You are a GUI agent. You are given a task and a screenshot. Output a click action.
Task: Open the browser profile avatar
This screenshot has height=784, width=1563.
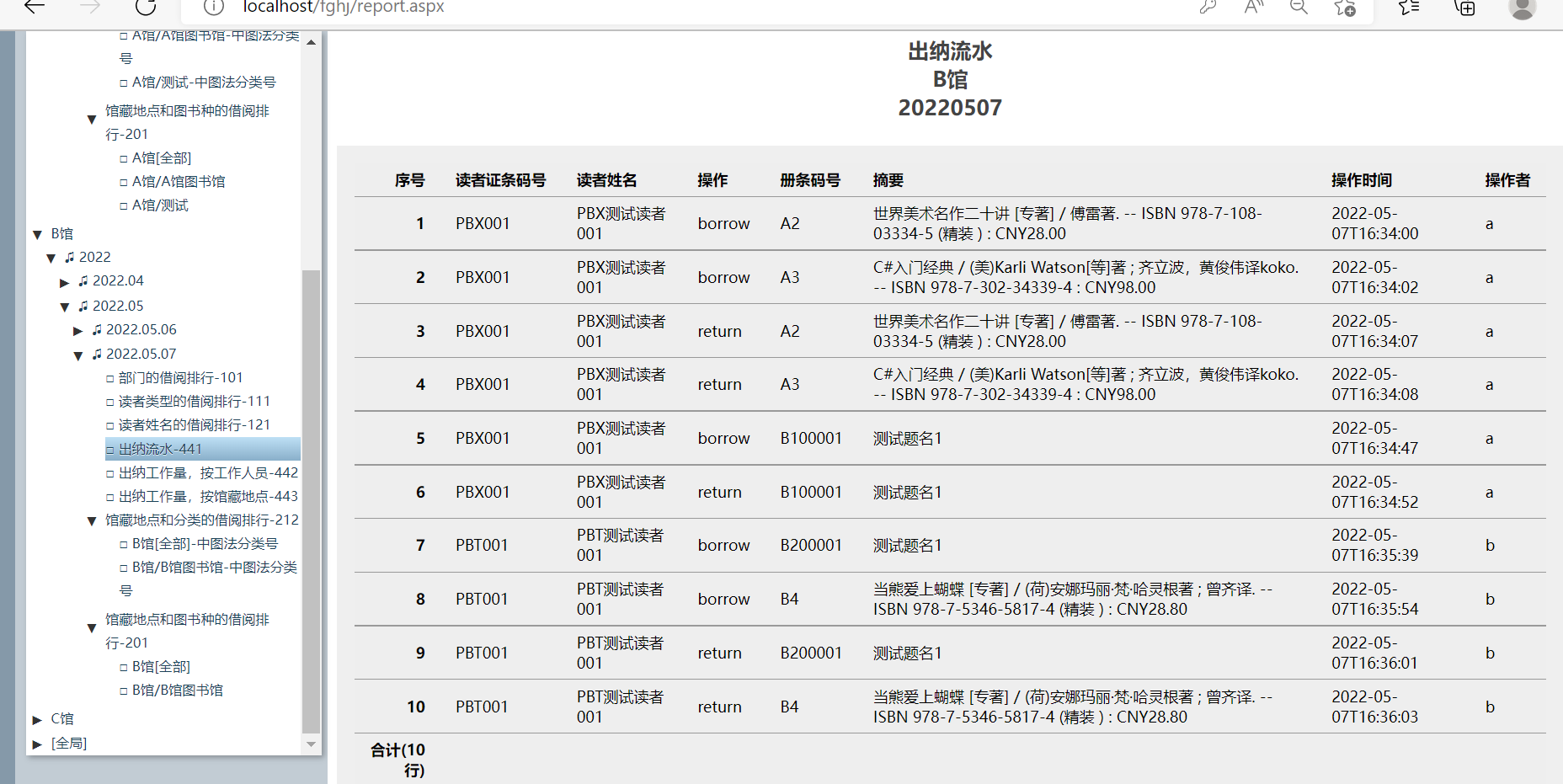pos(1522,7)
